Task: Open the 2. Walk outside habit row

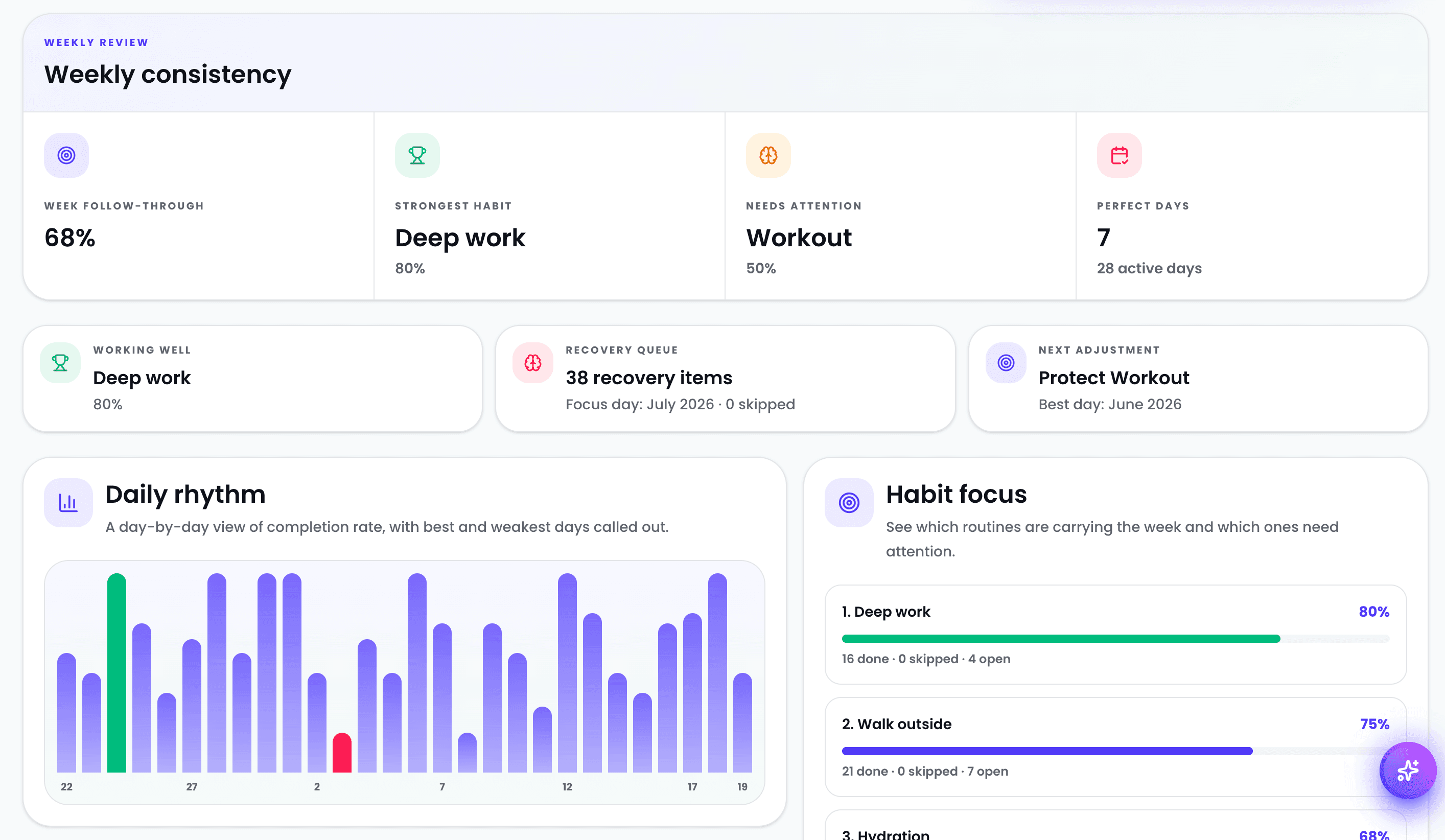Action: (x=1115, y=746)
